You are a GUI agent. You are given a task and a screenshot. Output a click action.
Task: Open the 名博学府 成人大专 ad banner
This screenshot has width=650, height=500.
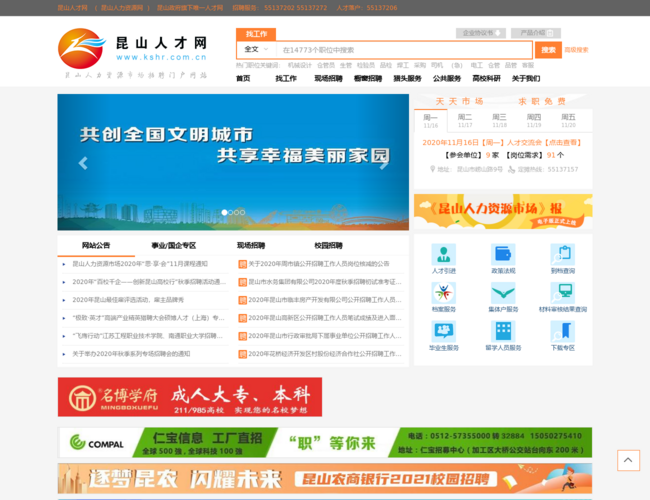190,397
